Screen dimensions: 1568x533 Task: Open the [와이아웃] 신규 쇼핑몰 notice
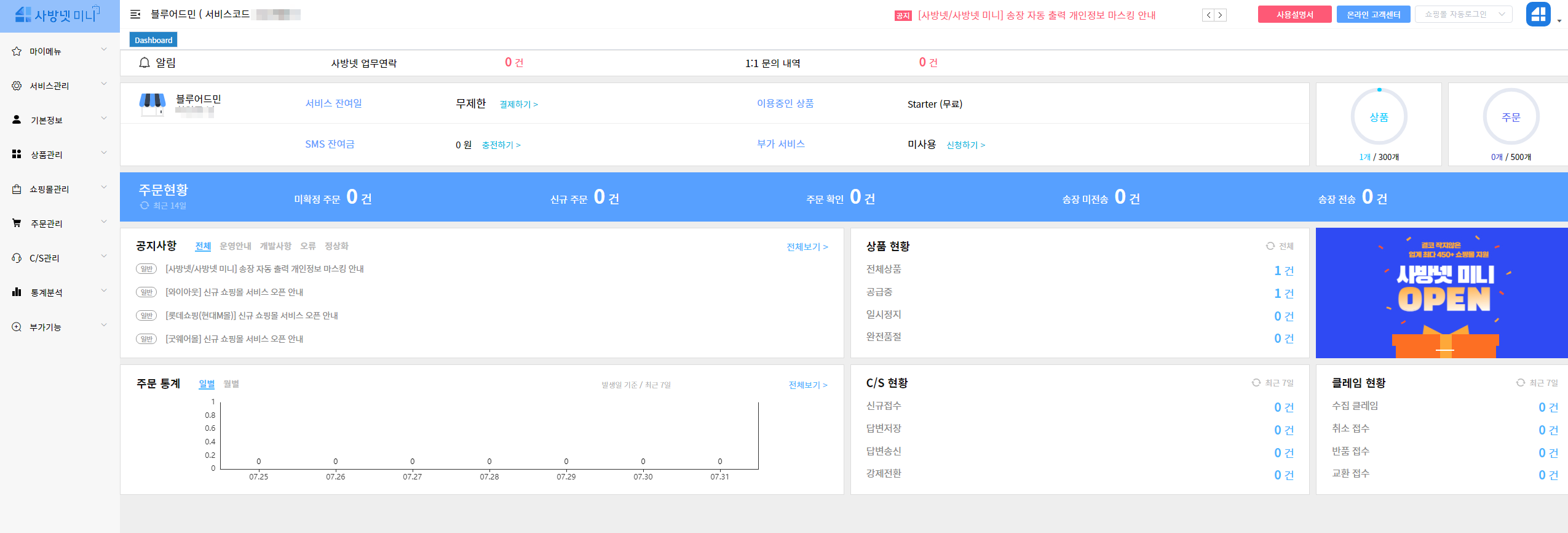[x=234, y=292]
